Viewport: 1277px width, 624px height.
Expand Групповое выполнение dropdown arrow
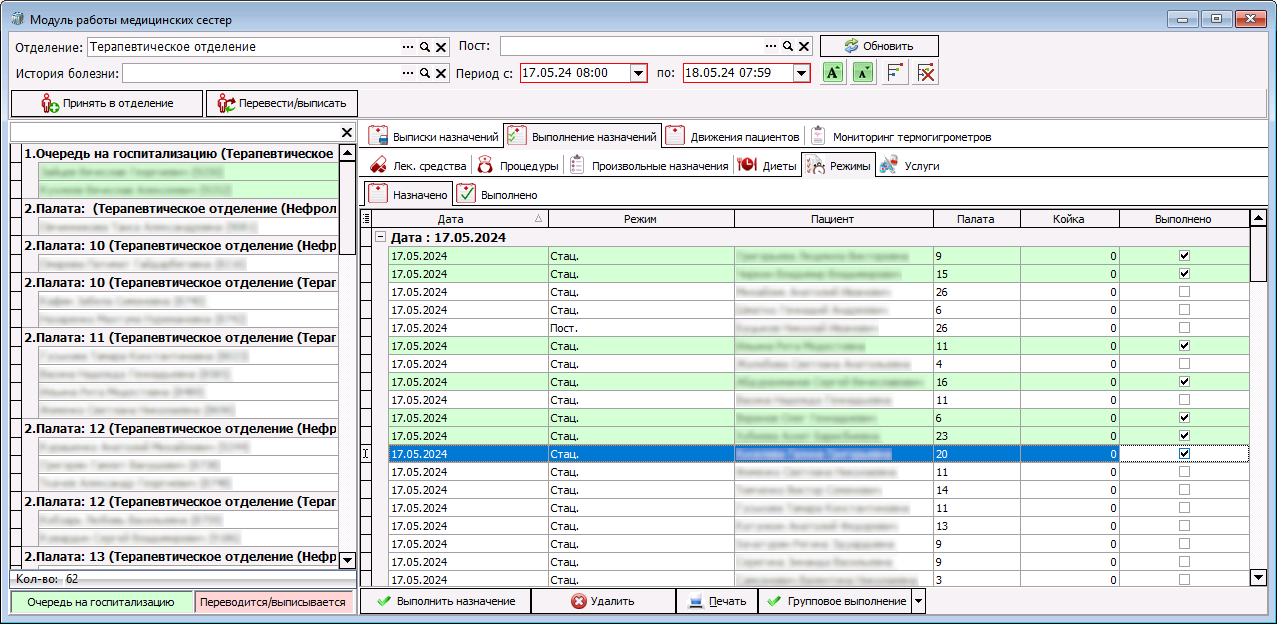pos(919,601)
